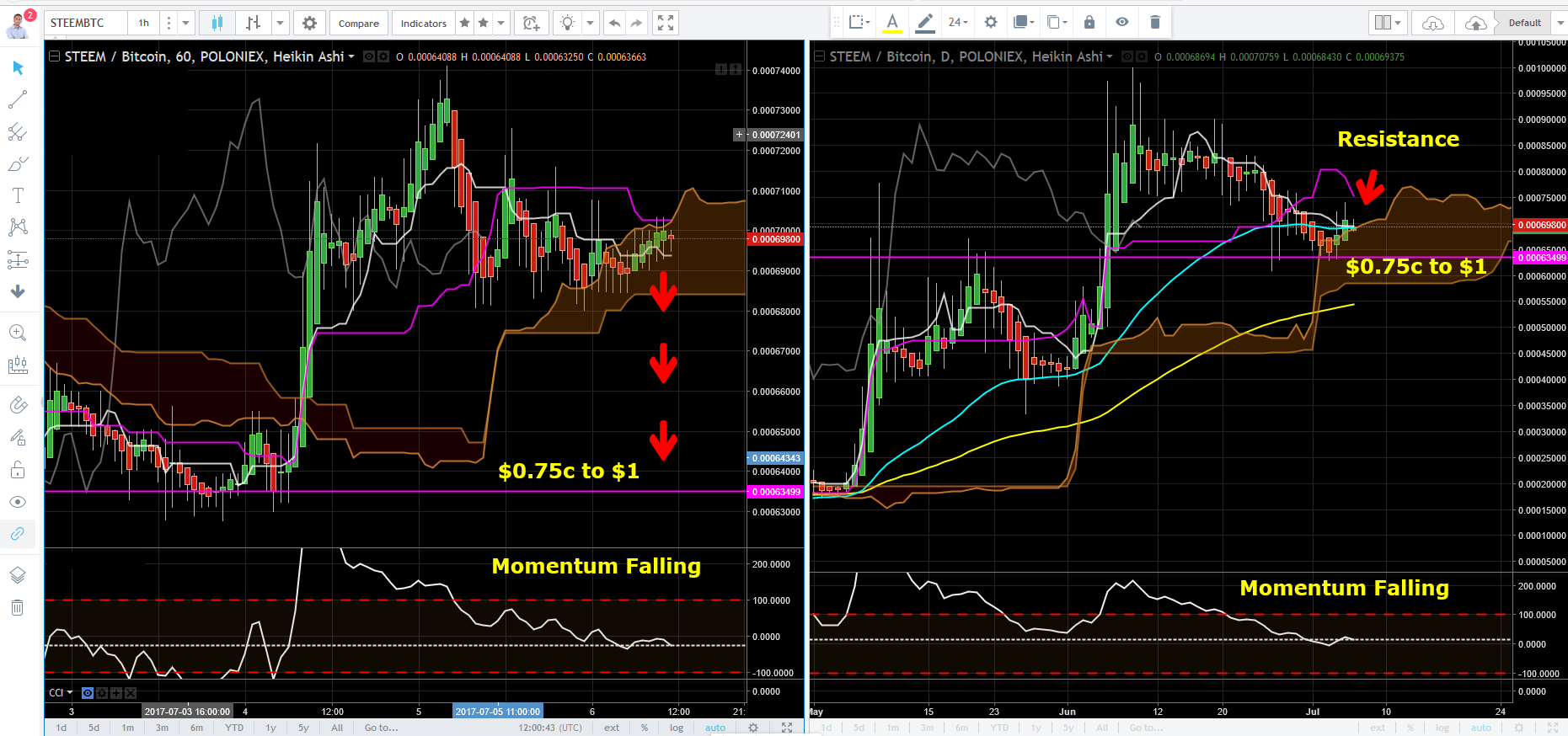1568x736 pixels.
Task: Toggle fullscreen mode in top toolbar
Action: click(x=666, y=23)
